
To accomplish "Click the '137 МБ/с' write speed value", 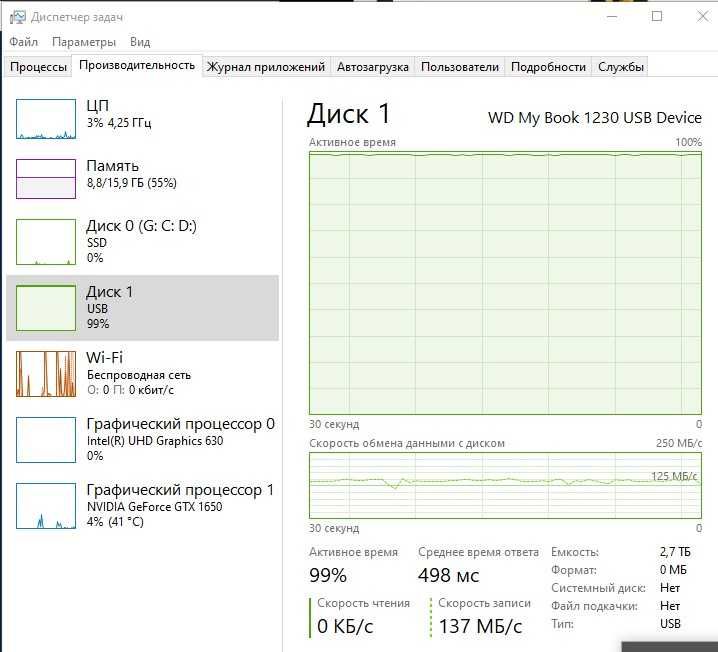I will click(x=480, y=626).
